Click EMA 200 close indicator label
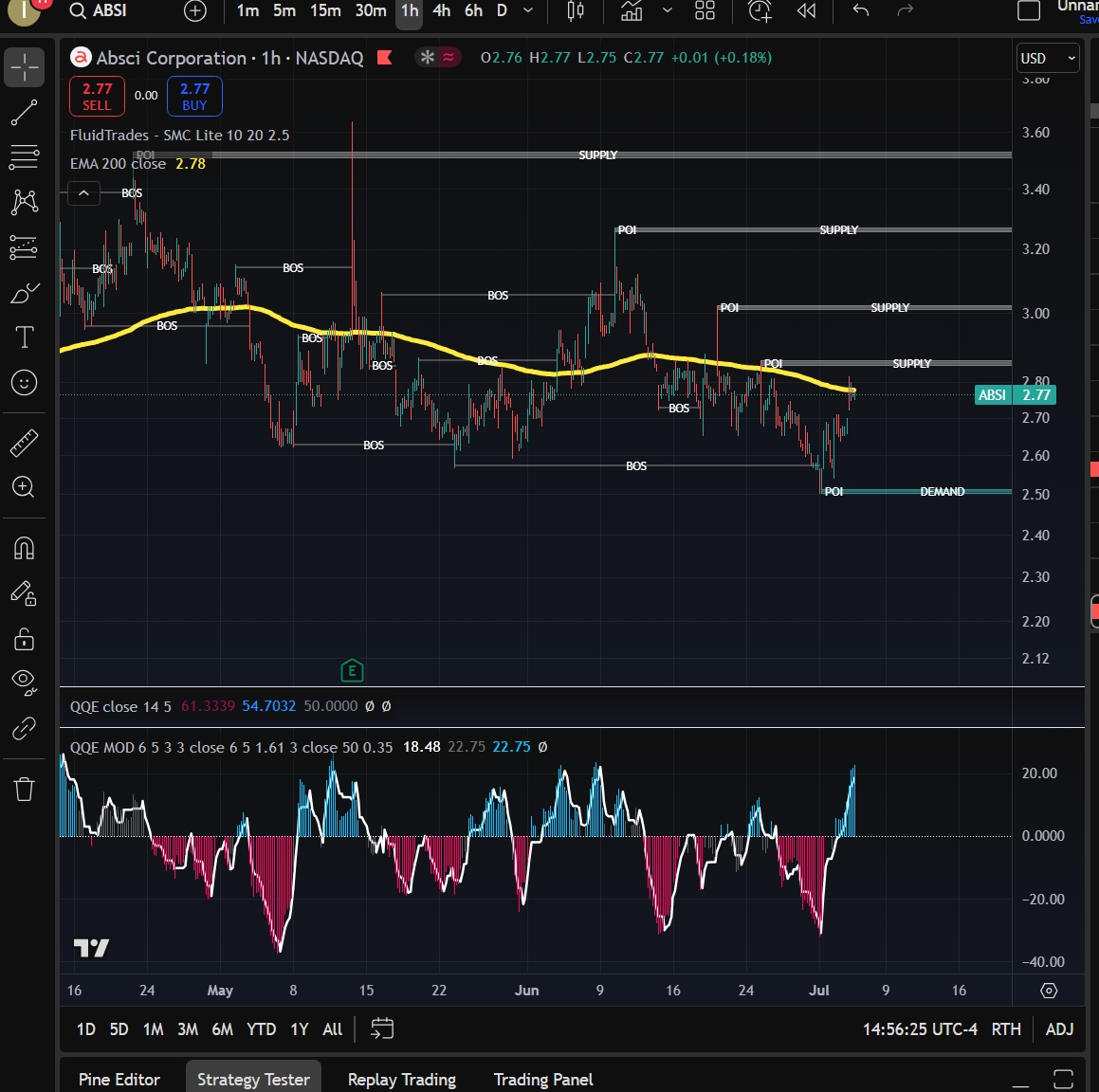Image resolution: width=1099 pixels, height=1092 pixels. coord(118,163)
